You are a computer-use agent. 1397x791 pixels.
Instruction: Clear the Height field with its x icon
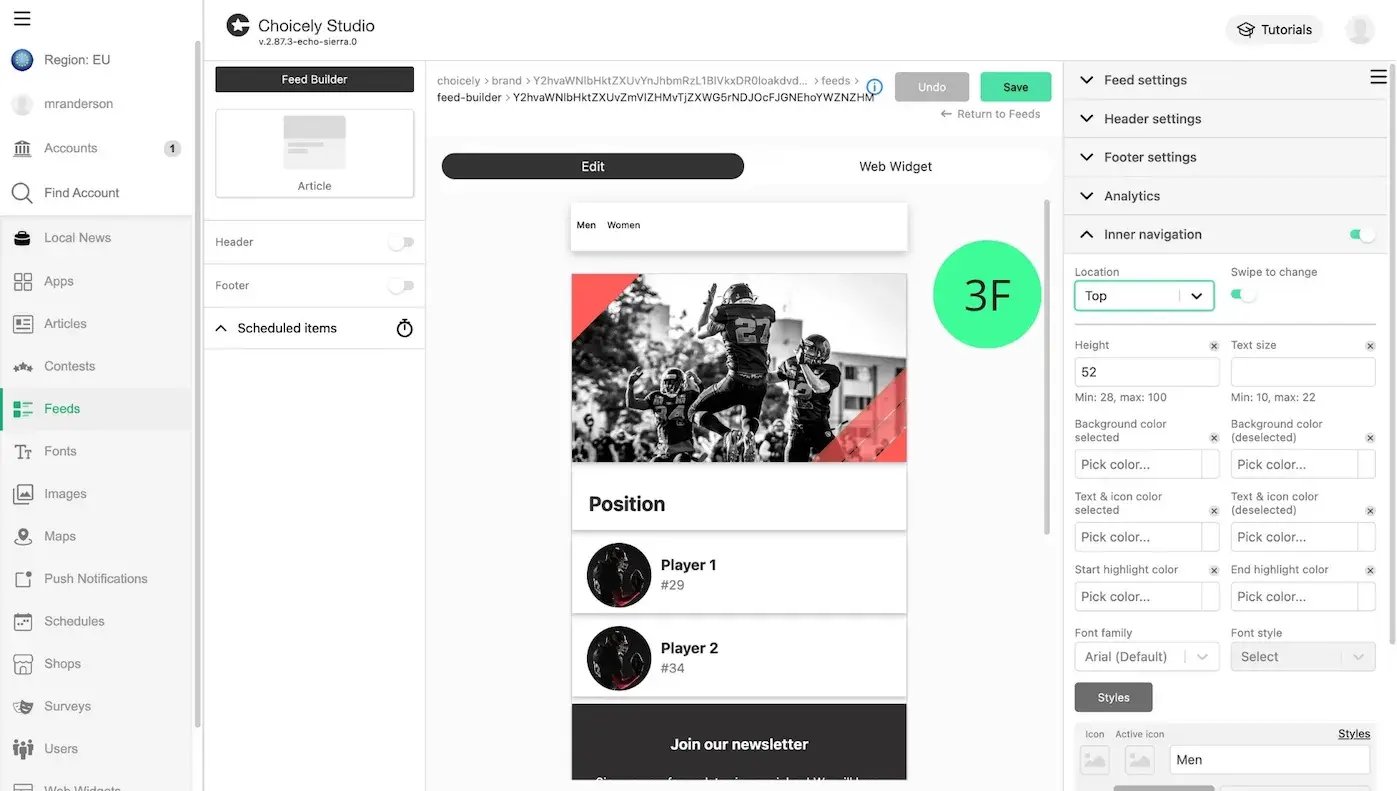coord(1214,346)
